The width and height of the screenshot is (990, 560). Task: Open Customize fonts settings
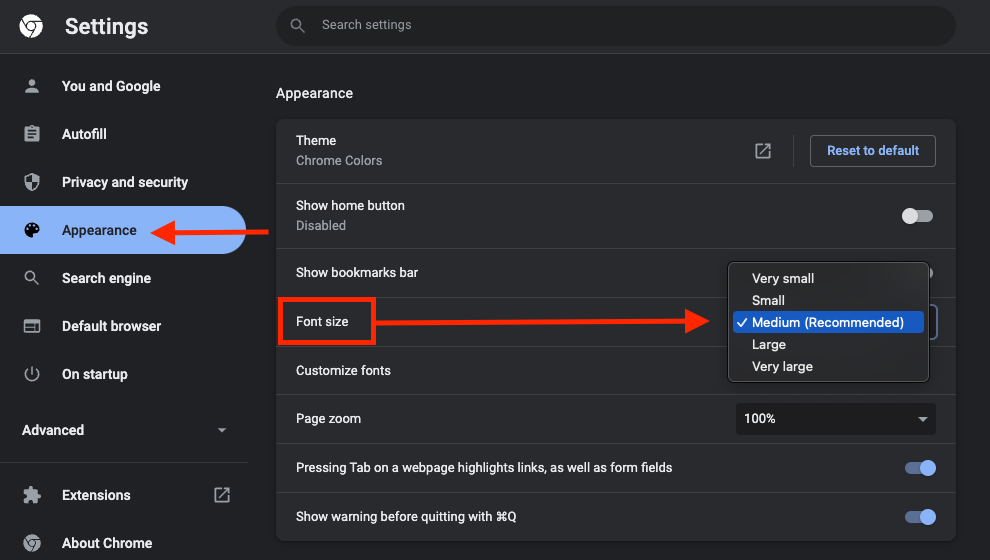coord(343,370)
